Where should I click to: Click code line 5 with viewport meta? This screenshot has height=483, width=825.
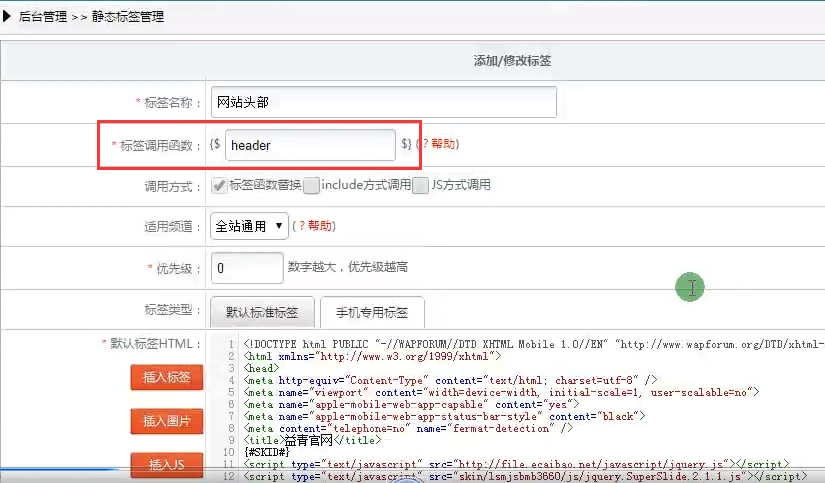coord(501,392)
